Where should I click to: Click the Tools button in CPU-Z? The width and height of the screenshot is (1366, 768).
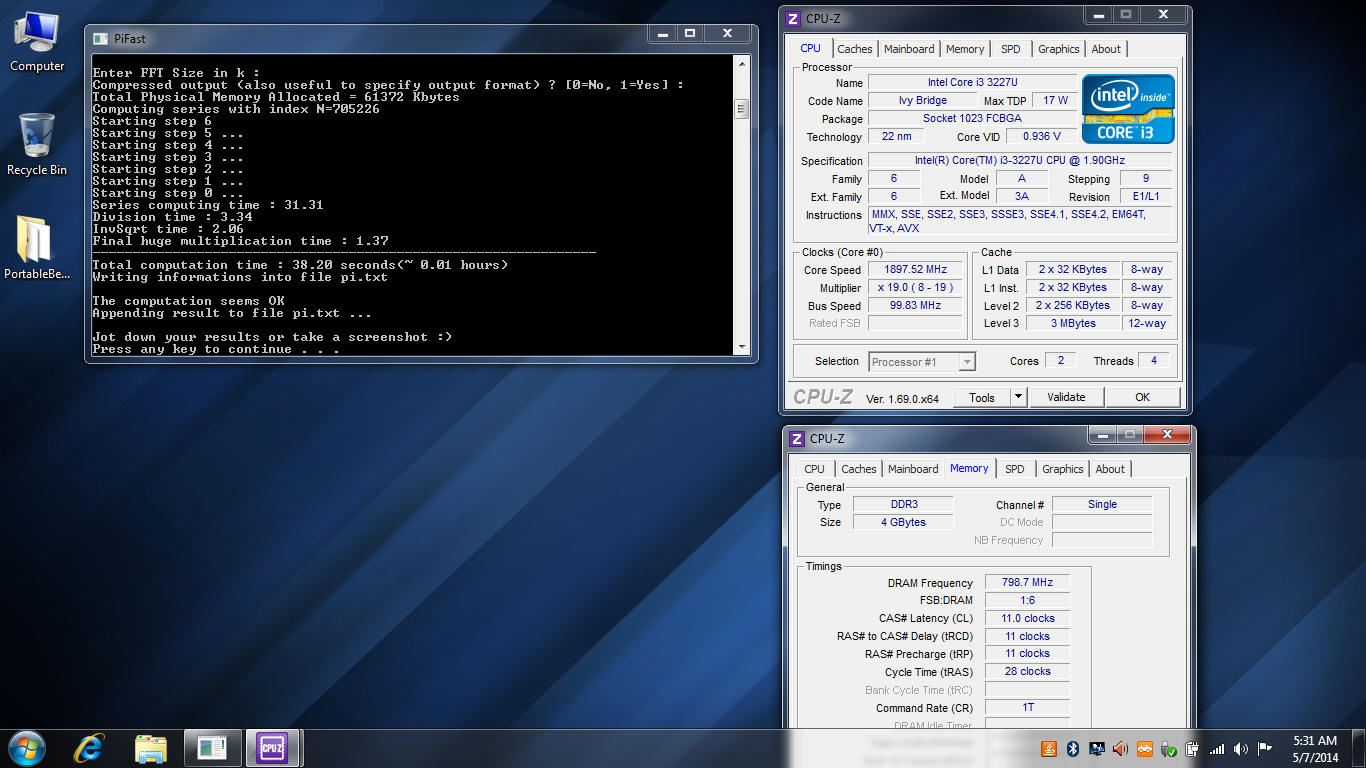tap(982, 397)
